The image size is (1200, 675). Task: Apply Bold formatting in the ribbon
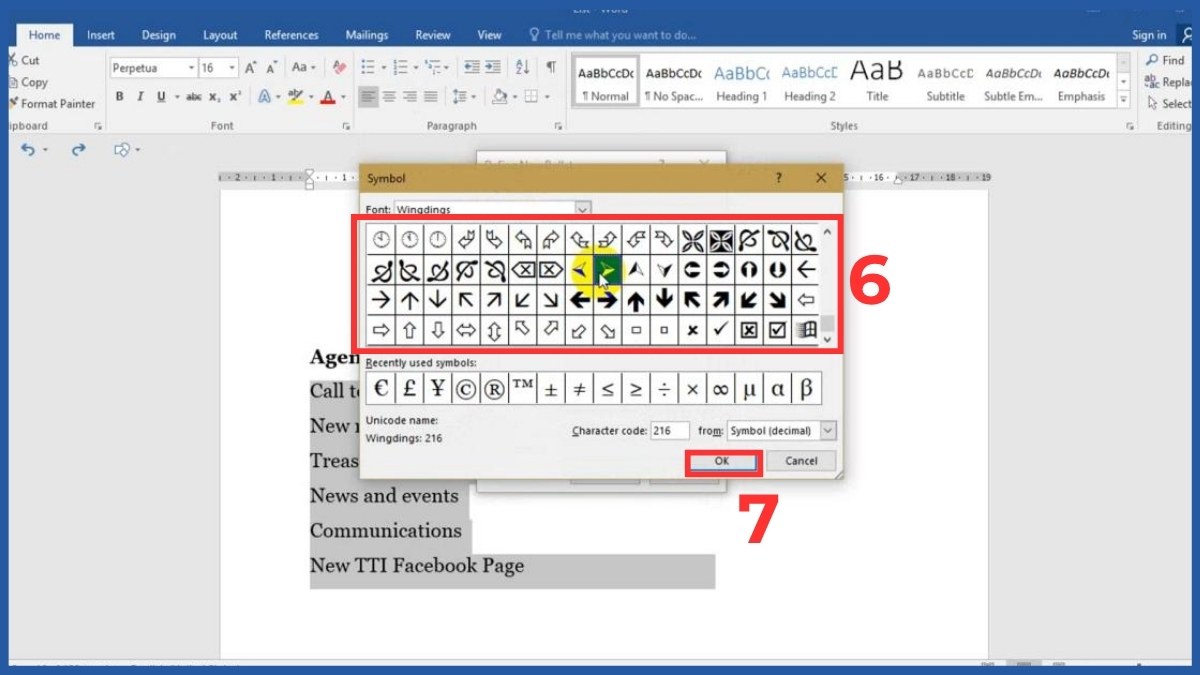point(119,97)
